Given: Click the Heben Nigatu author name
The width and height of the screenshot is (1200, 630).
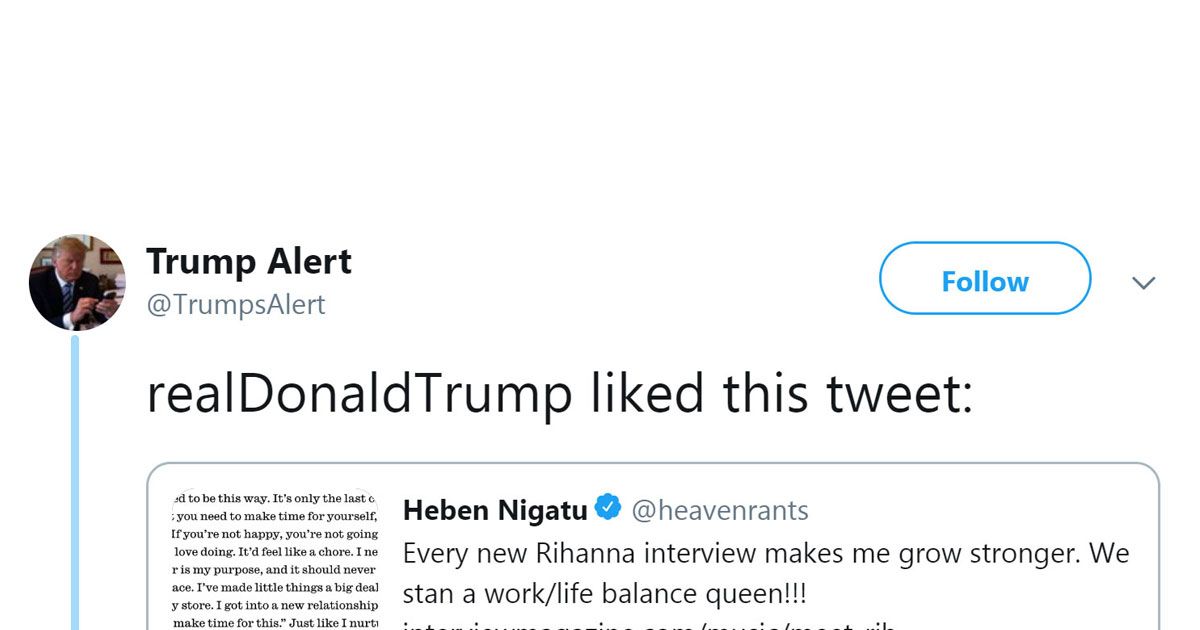Looking at the screenshot, I should 495,510.
